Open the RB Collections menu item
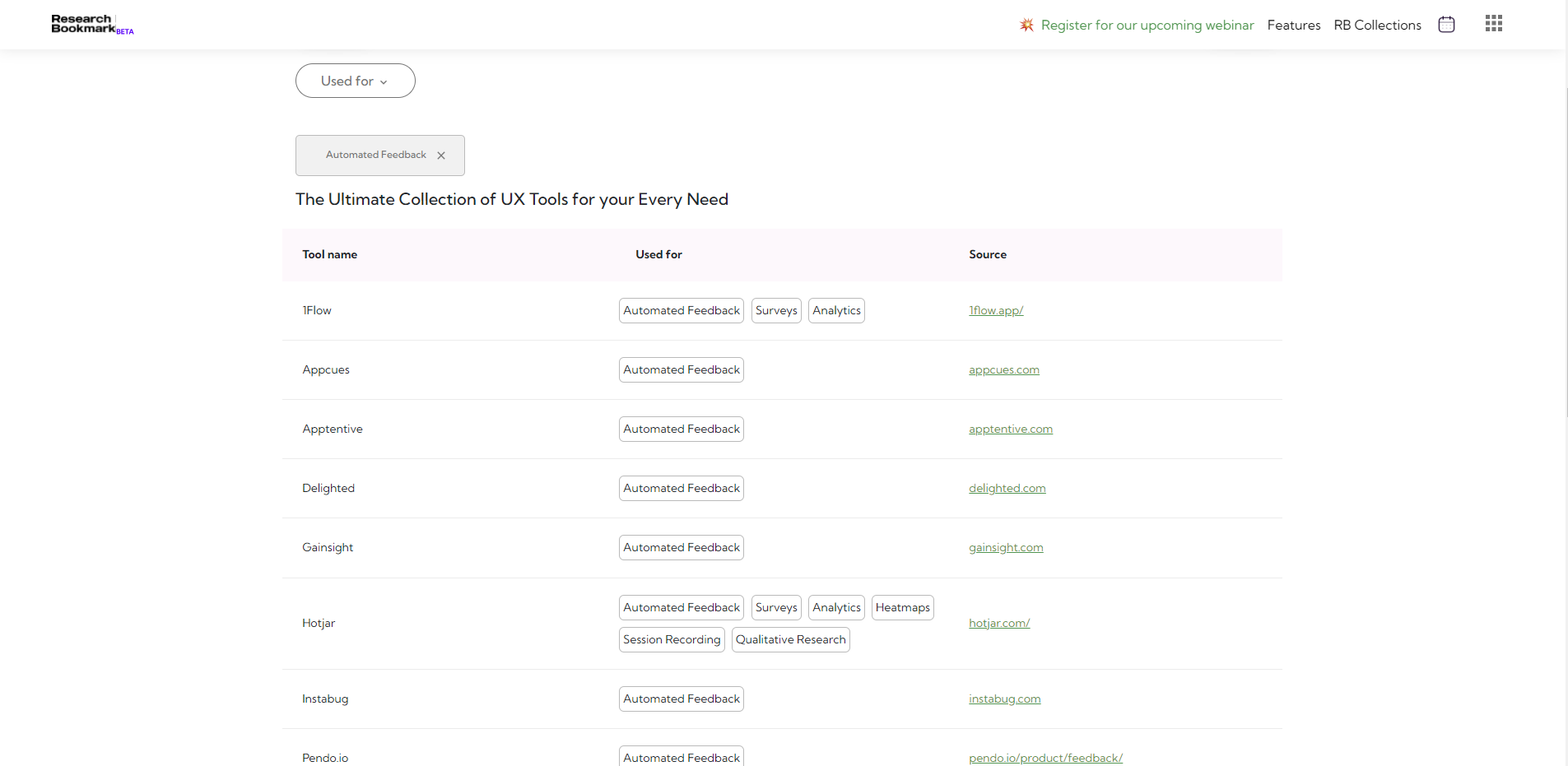The image size is (1568, 766). (x=1378, y=25)
